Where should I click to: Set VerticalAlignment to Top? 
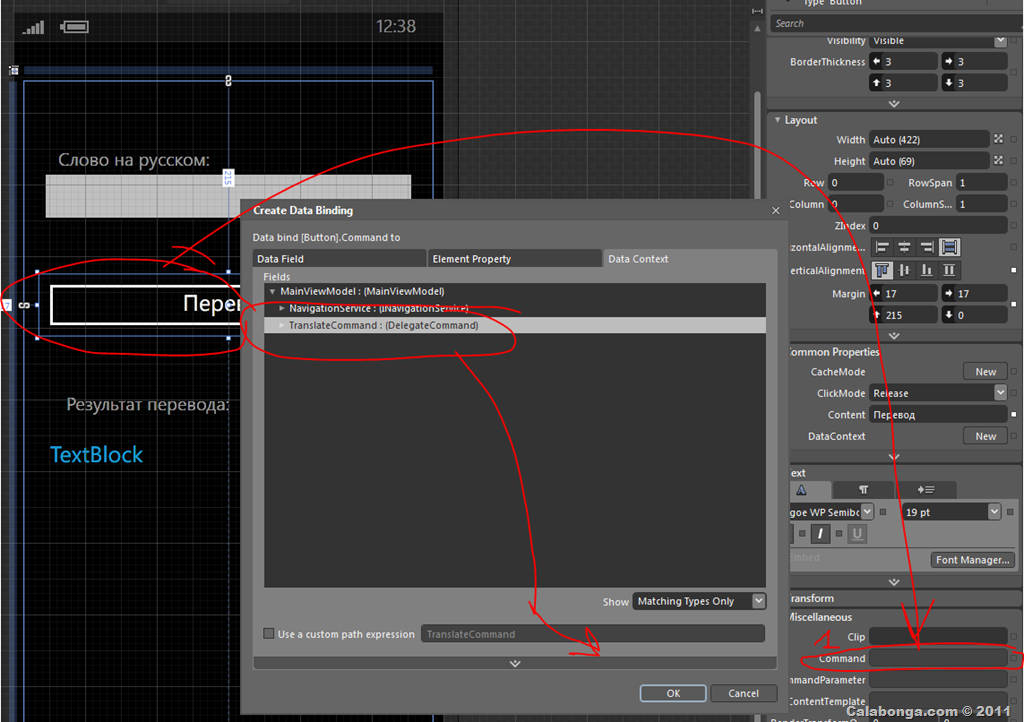(x=882, y=270)
